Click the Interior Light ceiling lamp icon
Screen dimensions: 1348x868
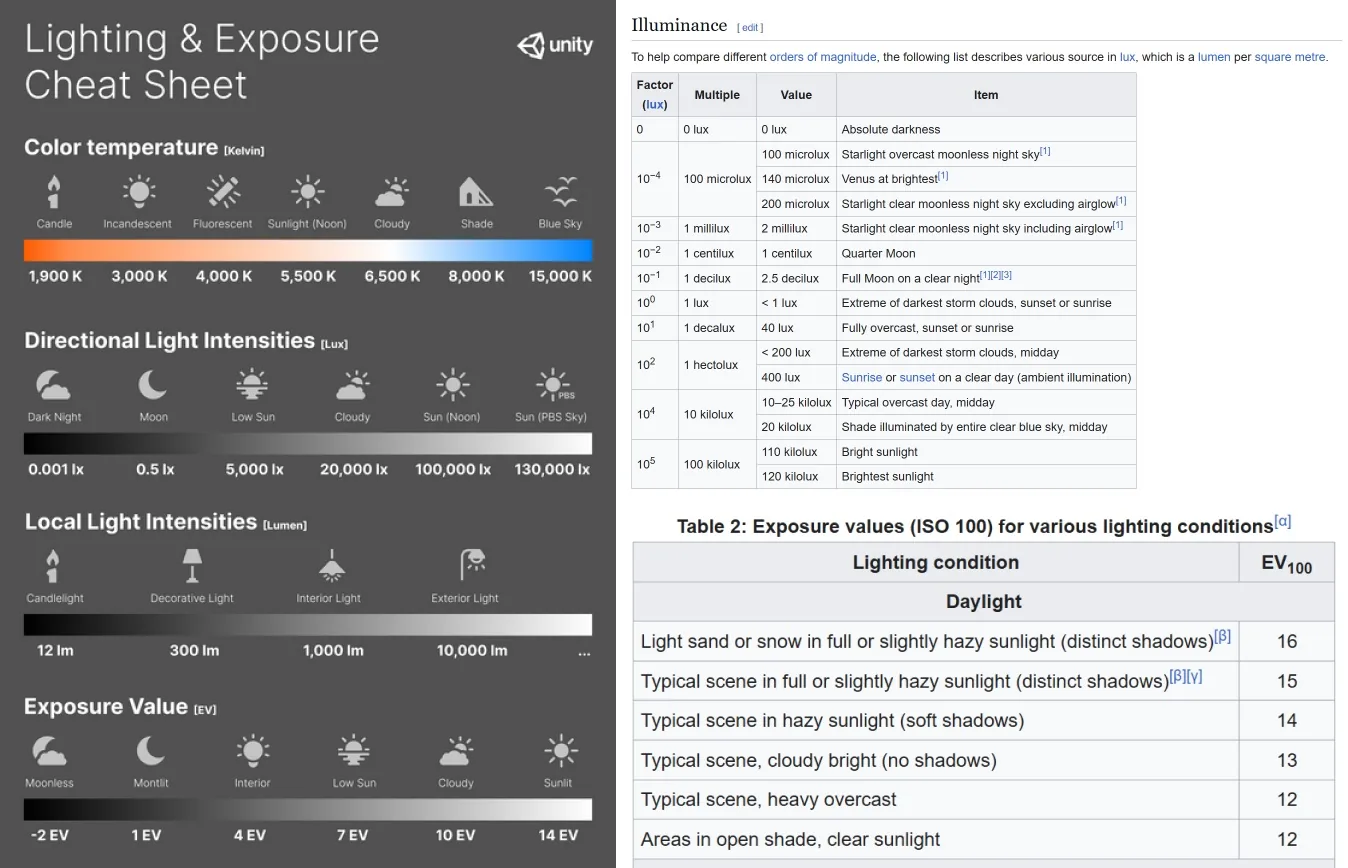[332, 565]
